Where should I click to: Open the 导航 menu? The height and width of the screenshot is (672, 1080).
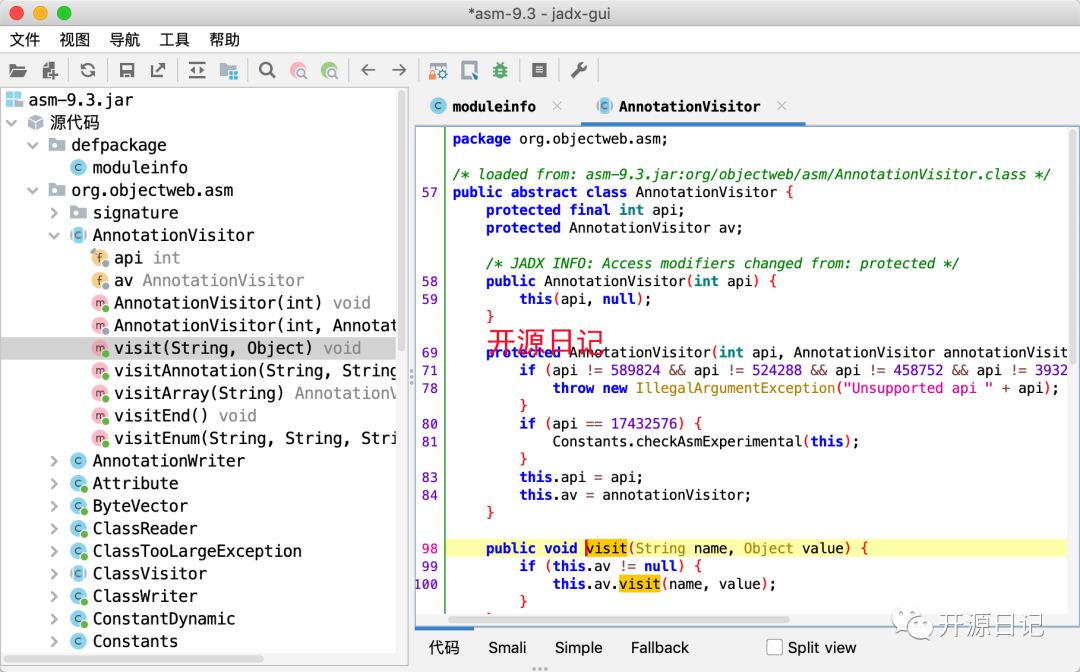125,40
